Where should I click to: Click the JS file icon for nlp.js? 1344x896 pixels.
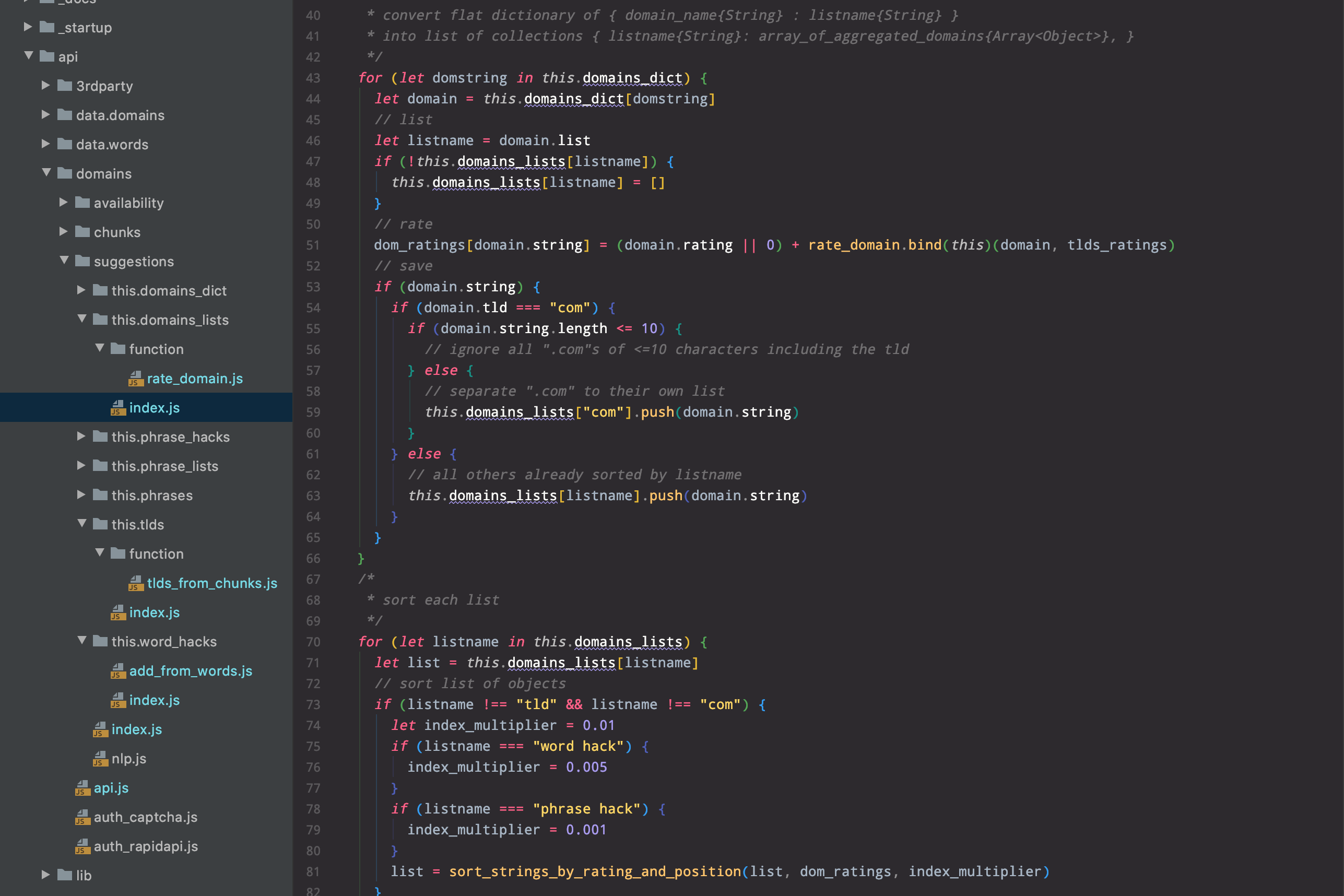pyautogui.click(x=100, y=758)
